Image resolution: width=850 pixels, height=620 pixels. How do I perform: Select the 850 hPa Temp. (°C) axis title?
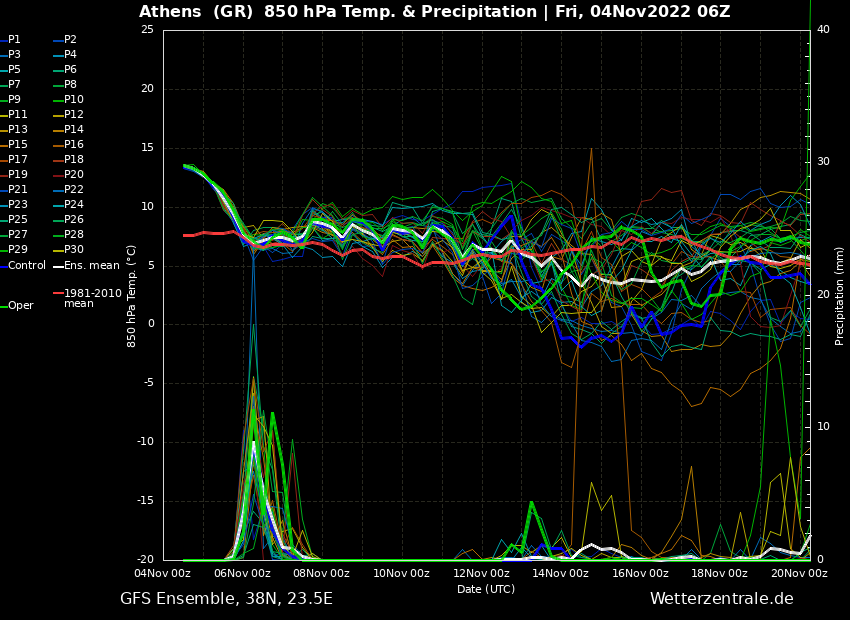132,296
